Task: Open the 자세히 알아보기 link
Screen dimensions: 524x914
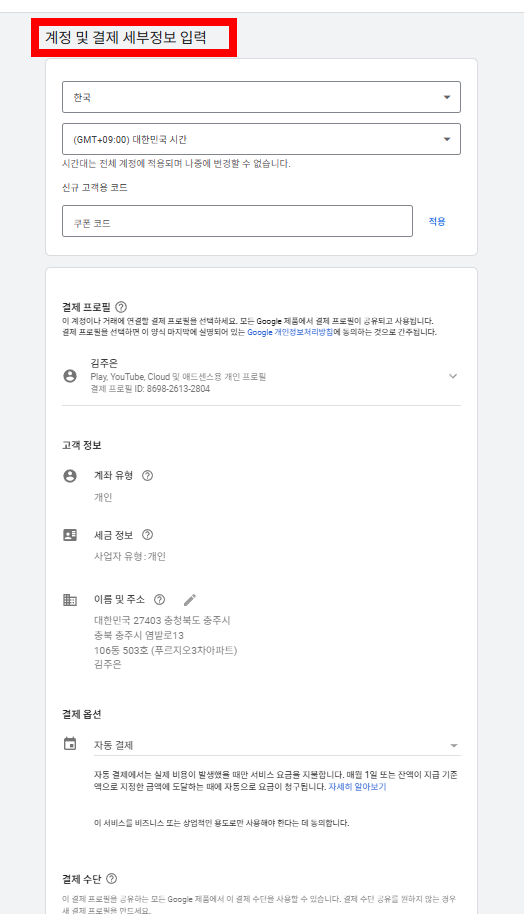Action: 357,787
